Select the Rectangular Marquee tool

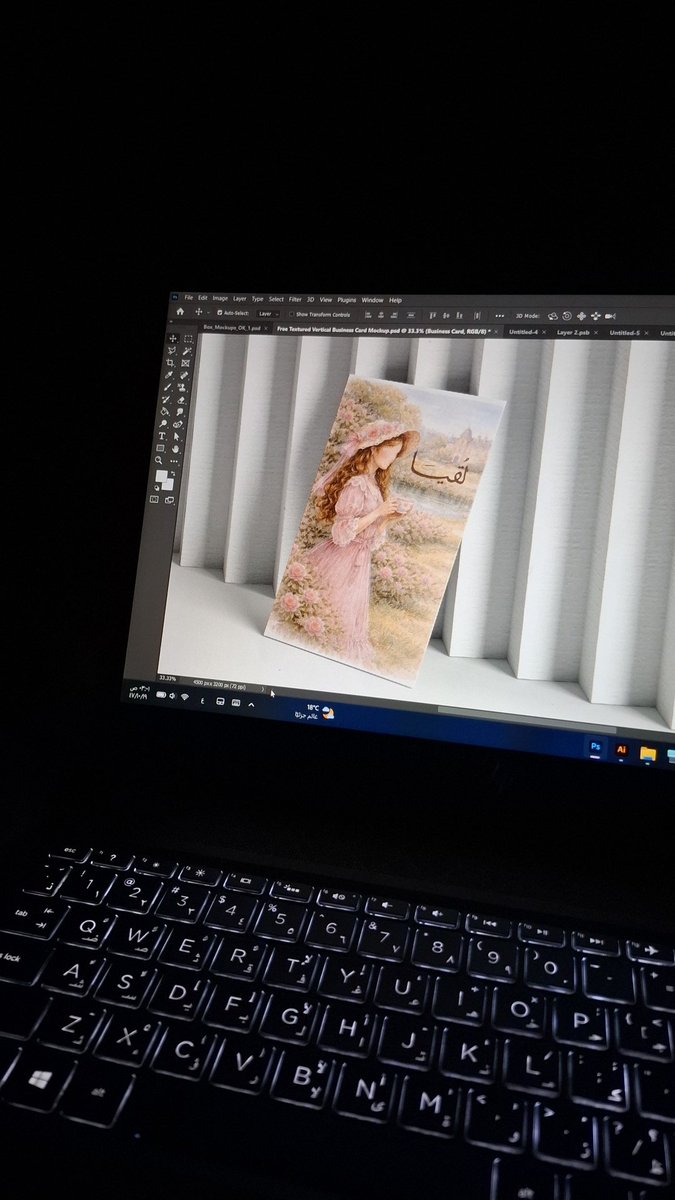pos(188,339)
